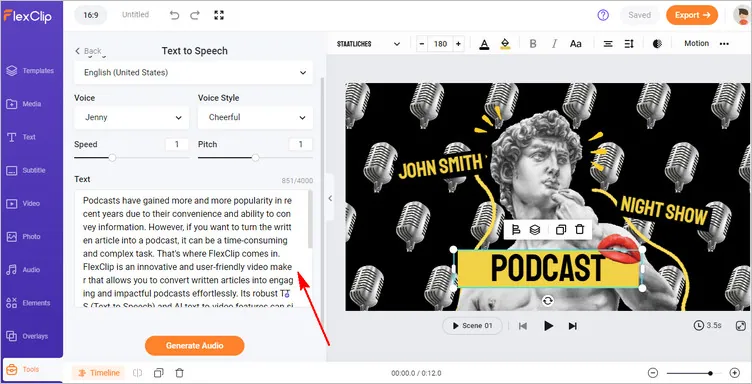
Task: Skip to next scene
Action: pos(573,326)
